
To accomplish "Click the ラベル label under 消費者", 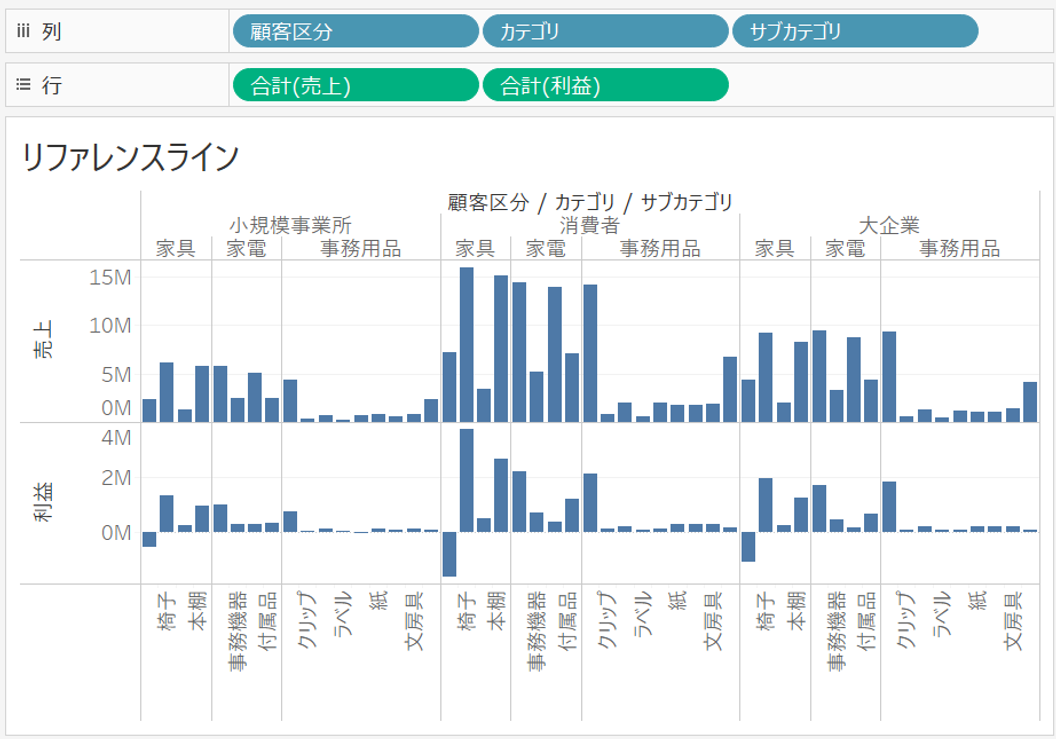I will [642, 614].
